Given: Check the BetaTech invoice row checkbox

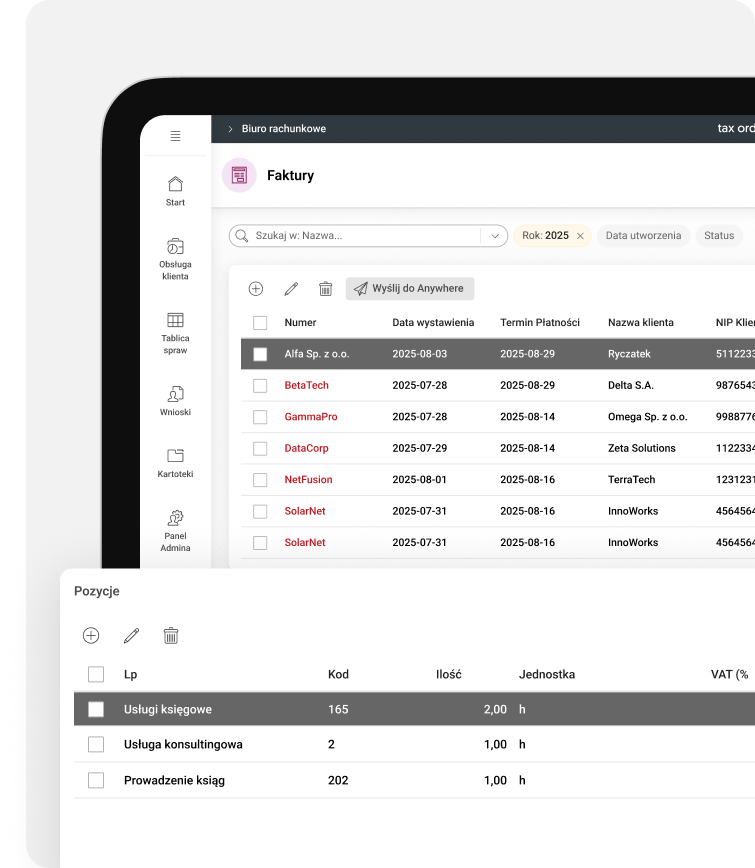Looking at the screenshot, I should coord(260,386).
